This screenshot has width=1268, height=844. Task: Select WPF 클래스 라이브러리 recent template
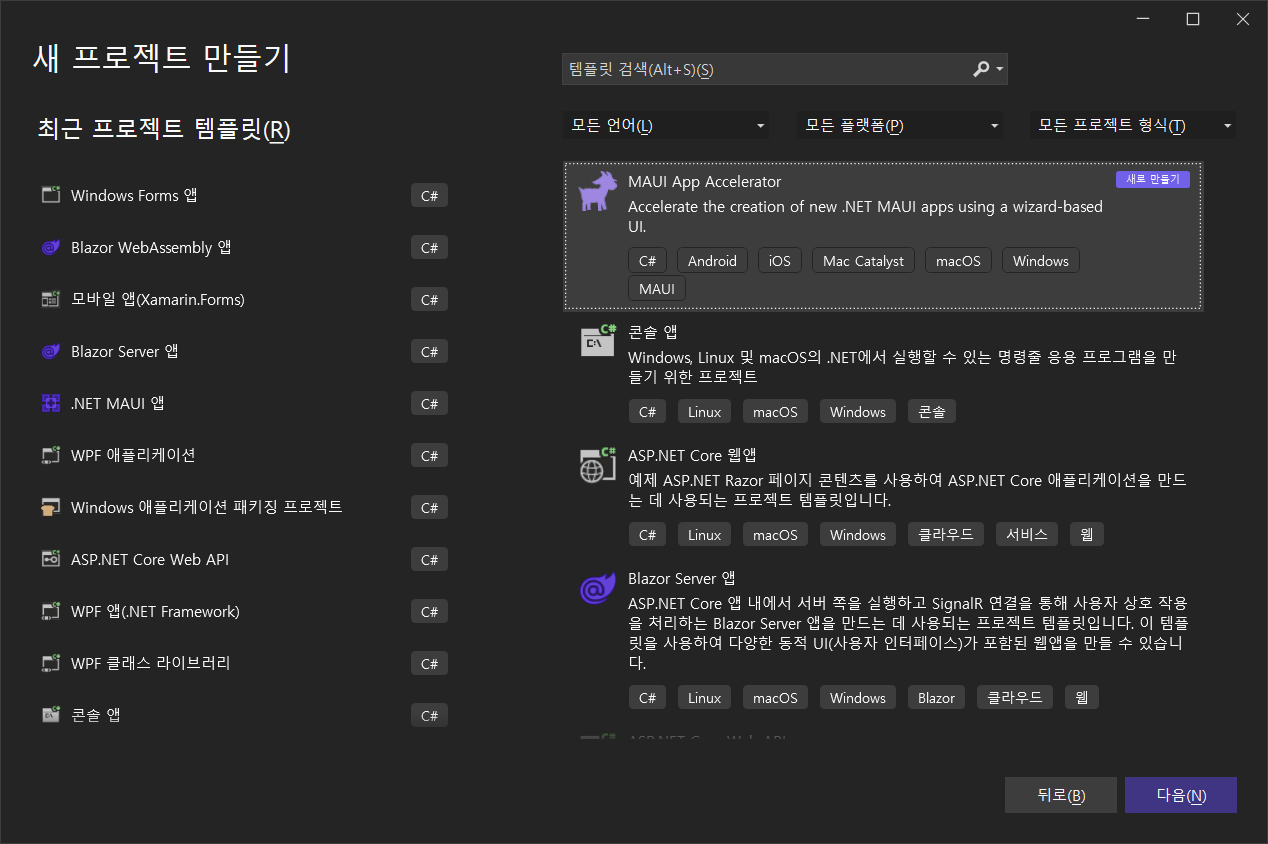coord(244,663)
